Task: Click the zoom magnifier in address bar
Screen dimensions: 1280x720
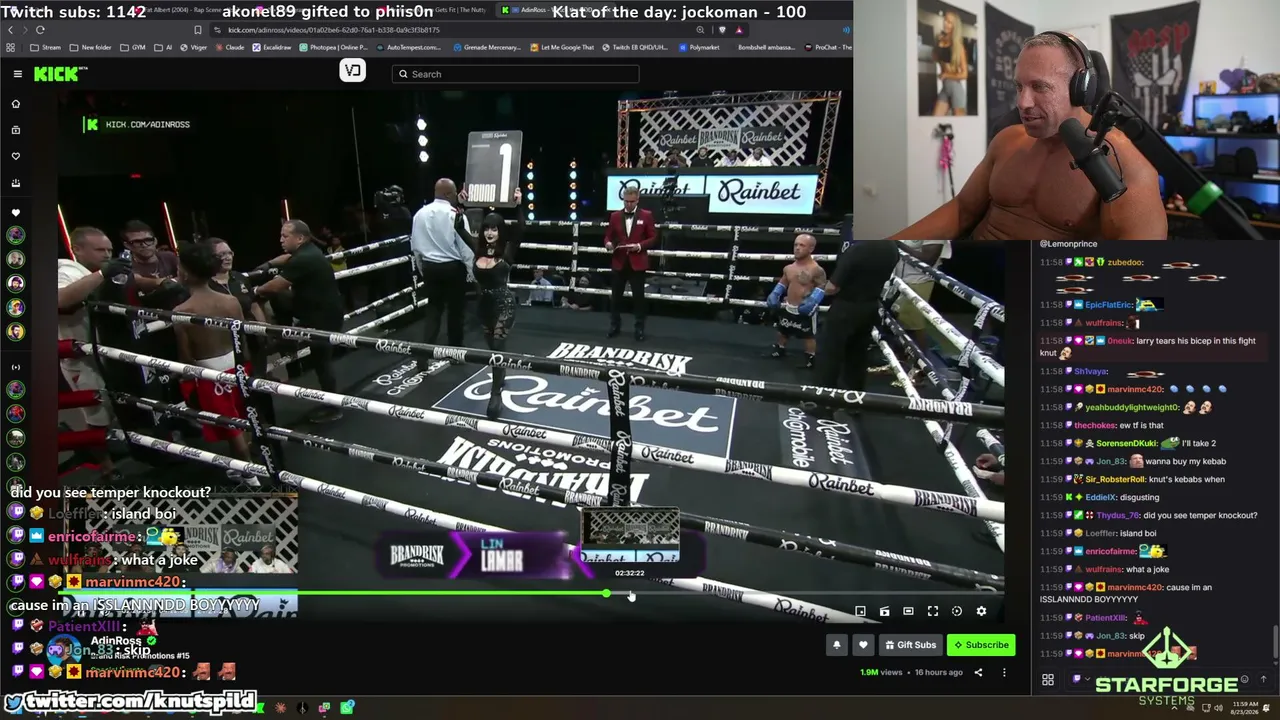Action: tap(700, 30)
